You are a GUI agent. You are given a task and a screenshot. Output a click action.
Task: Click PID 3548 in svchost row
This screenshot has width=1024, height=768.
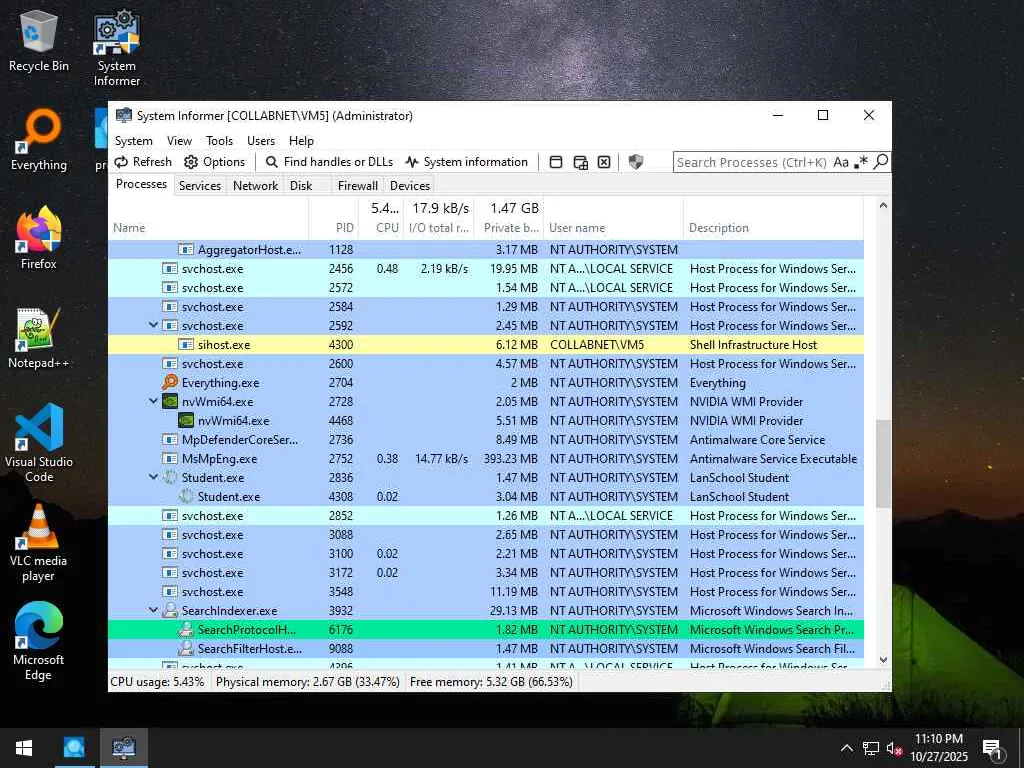[341, 592]
